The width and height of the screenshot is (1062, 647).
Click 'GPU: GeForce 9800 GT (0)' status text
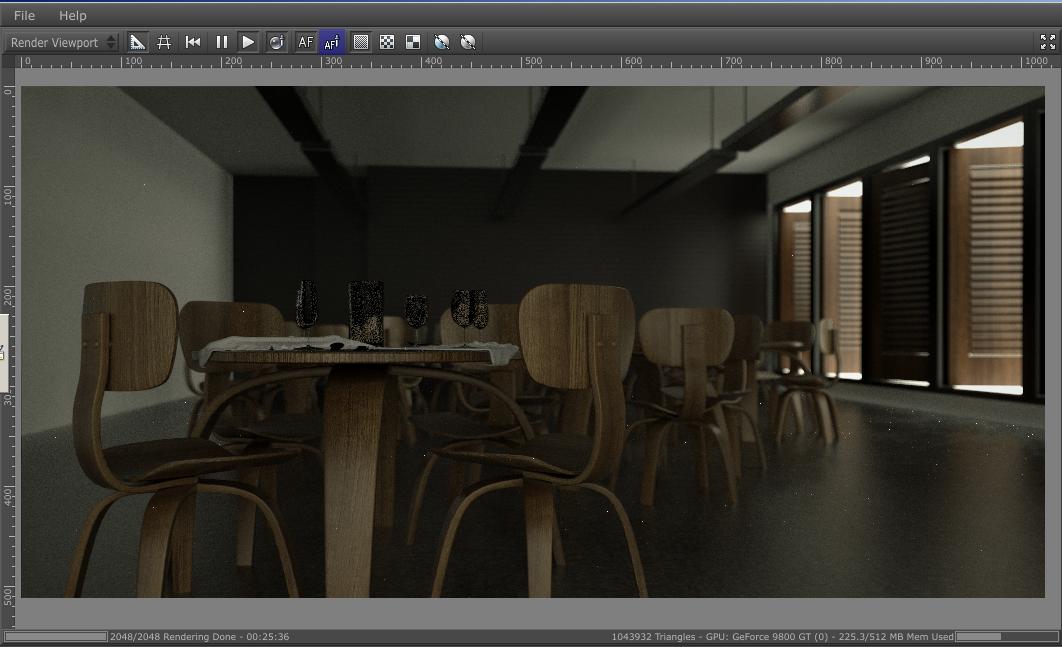pyautogui.click(x=767, y=636)
